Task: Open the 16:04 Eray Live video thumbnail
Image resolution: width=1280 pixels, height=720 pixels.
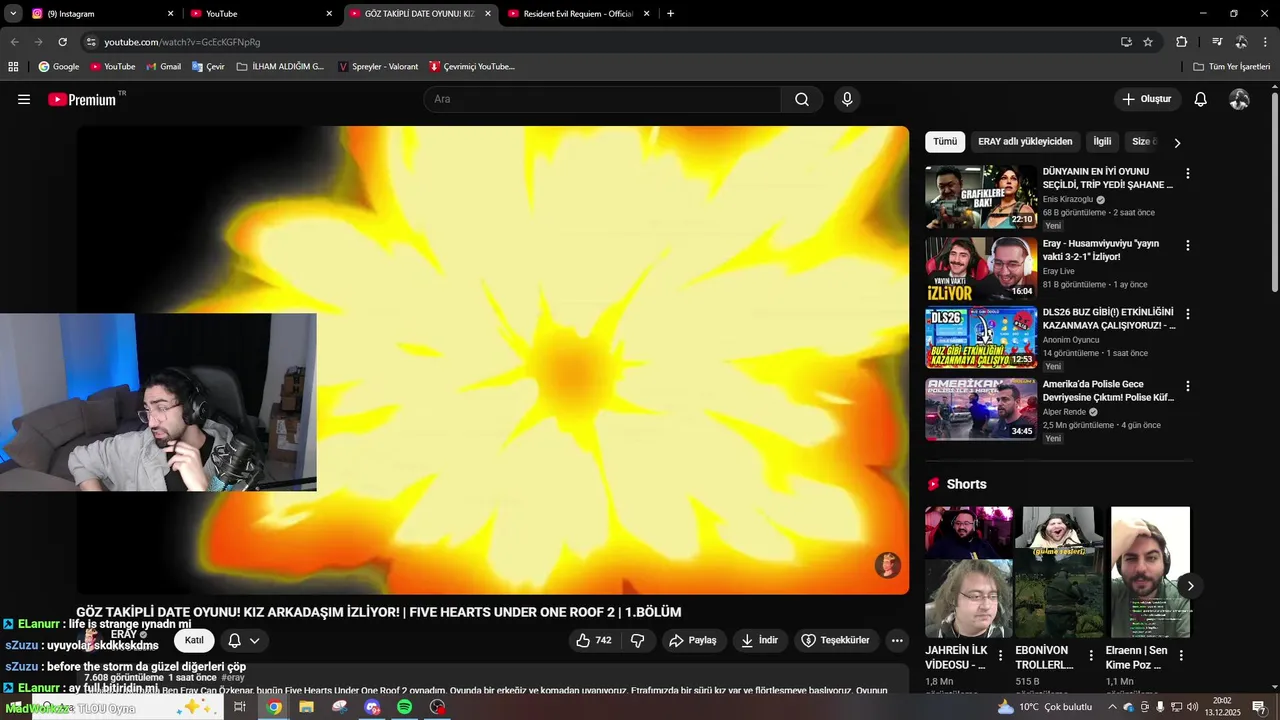Action: coord(981,269)
